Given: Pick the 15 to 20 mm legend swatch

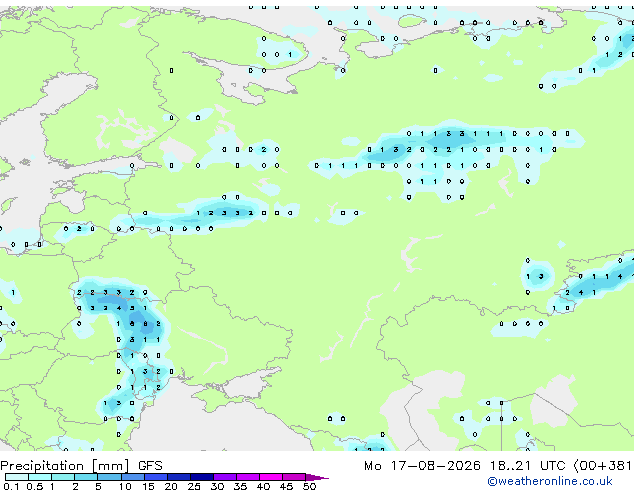Looking at the screenshot, I should pos(156,477).
